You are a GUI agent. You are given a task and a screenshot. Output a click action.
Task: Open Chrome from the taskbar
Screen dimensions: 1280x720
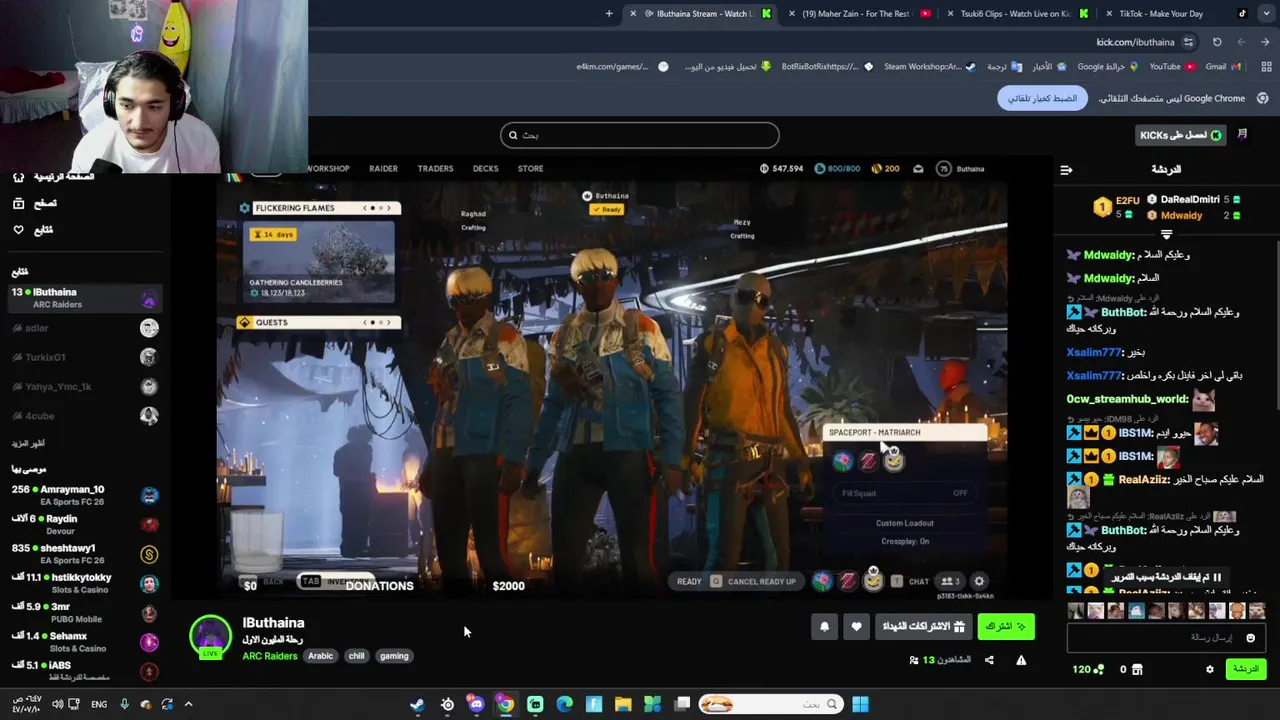pos(506,704)
